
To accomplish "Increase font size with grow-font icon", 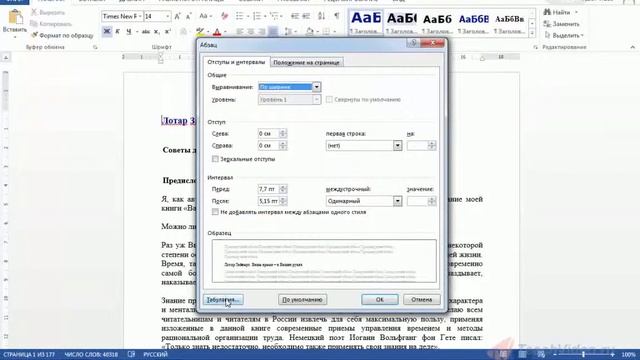I will pyautogui.click(x=178, y=16).
